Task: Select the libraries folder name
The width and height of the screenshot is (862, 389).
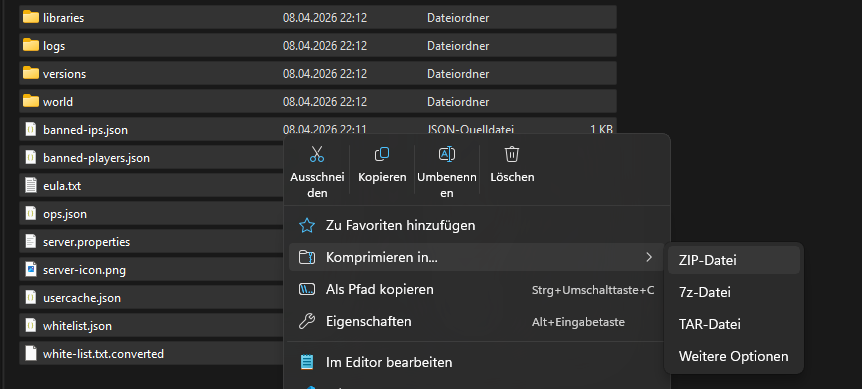Action: coord(63,18)
